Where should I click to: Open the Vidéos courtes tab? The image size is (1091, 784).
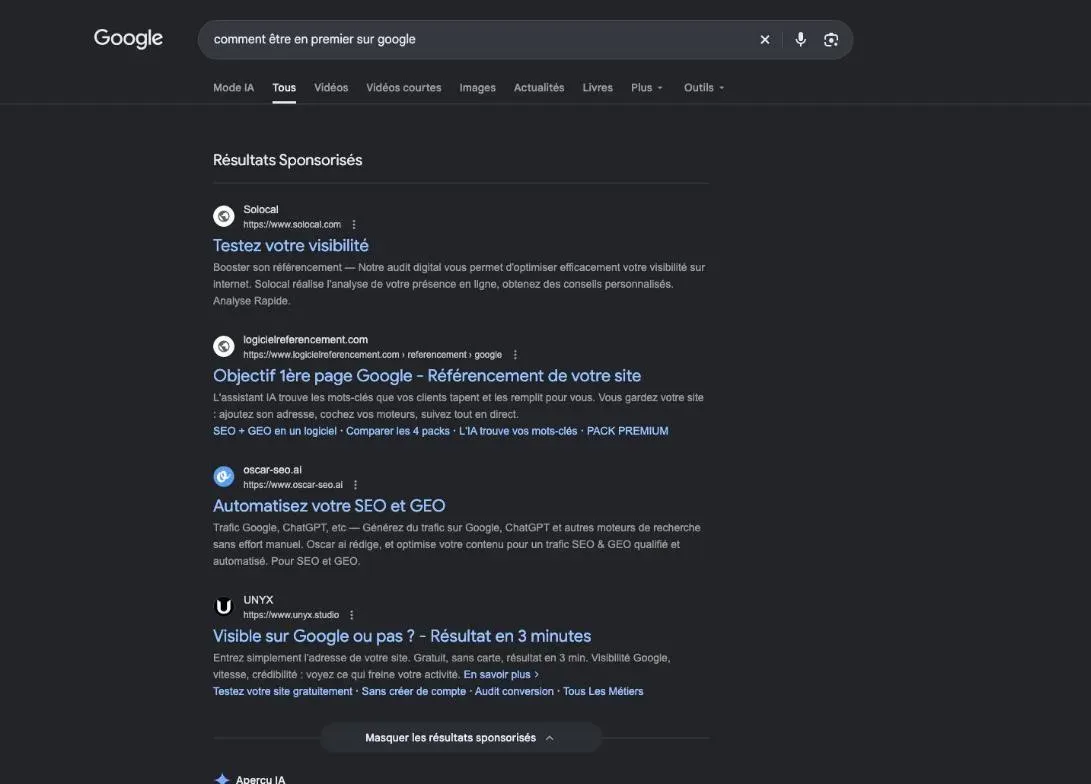pyautogui.click(x=404, y=88)
